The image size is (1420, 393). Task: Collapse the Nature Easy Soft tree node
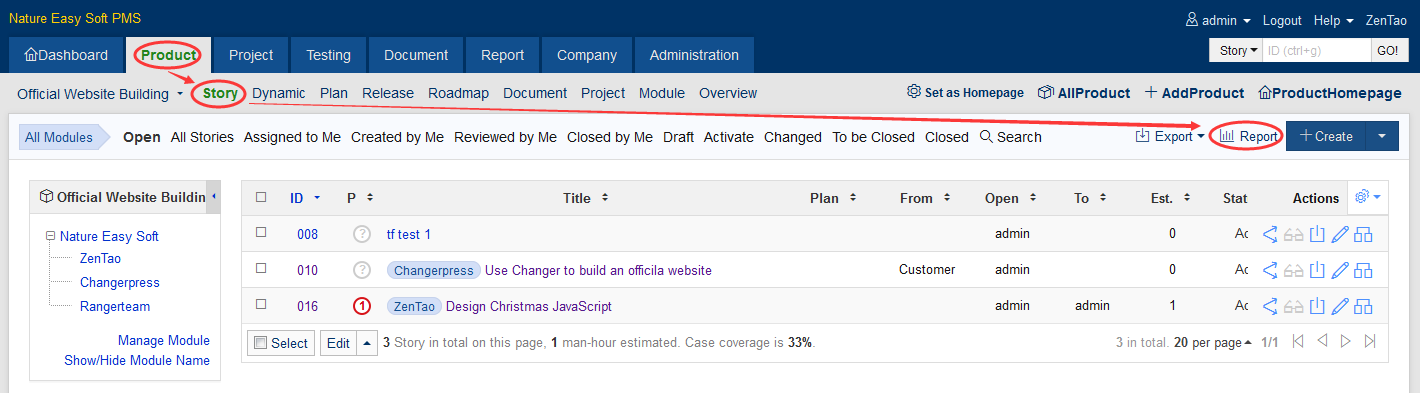50,237
